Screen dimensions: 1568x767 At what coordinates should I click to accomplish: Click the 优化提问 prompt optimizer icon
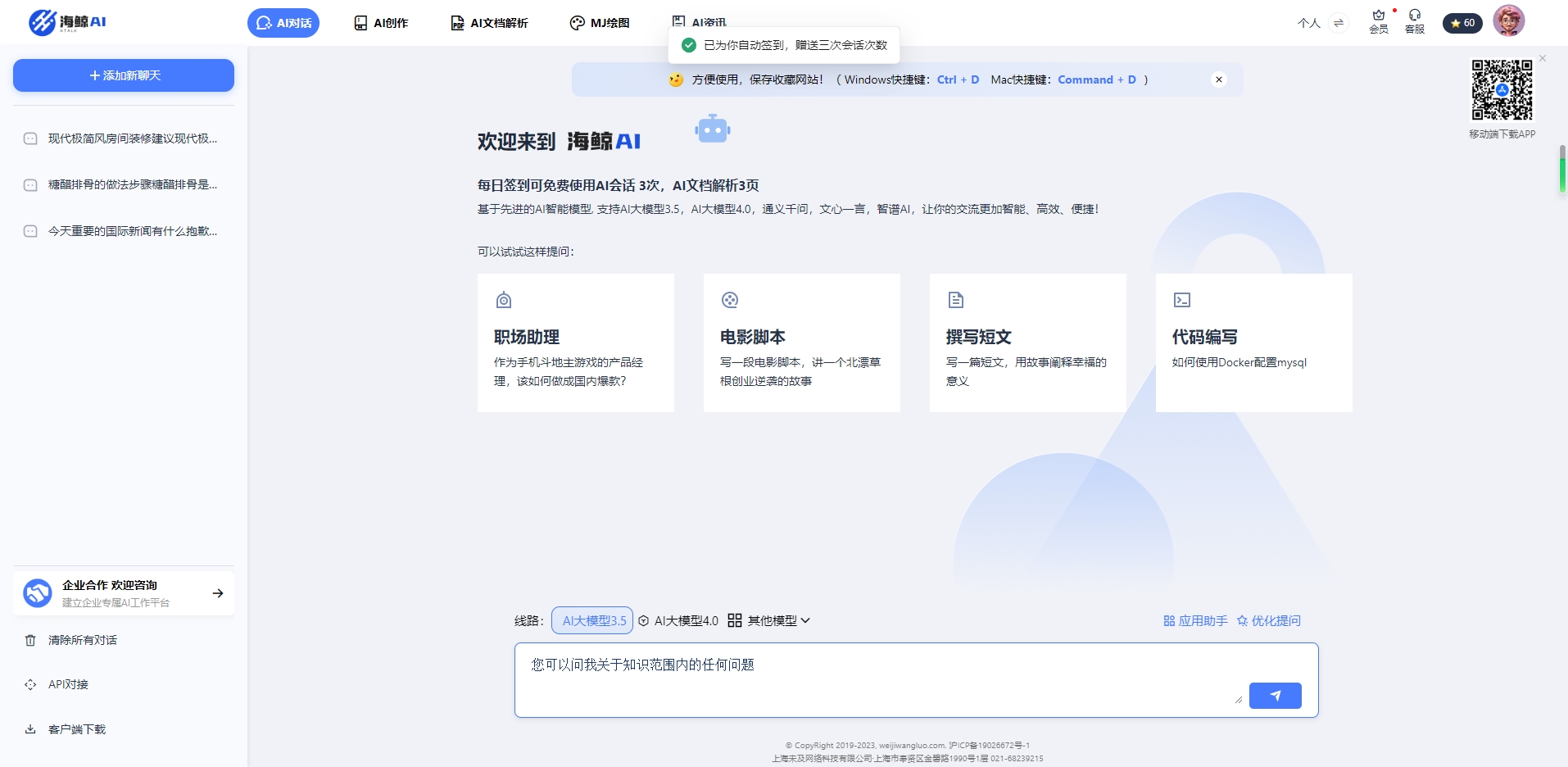[x=1241, y=620]
